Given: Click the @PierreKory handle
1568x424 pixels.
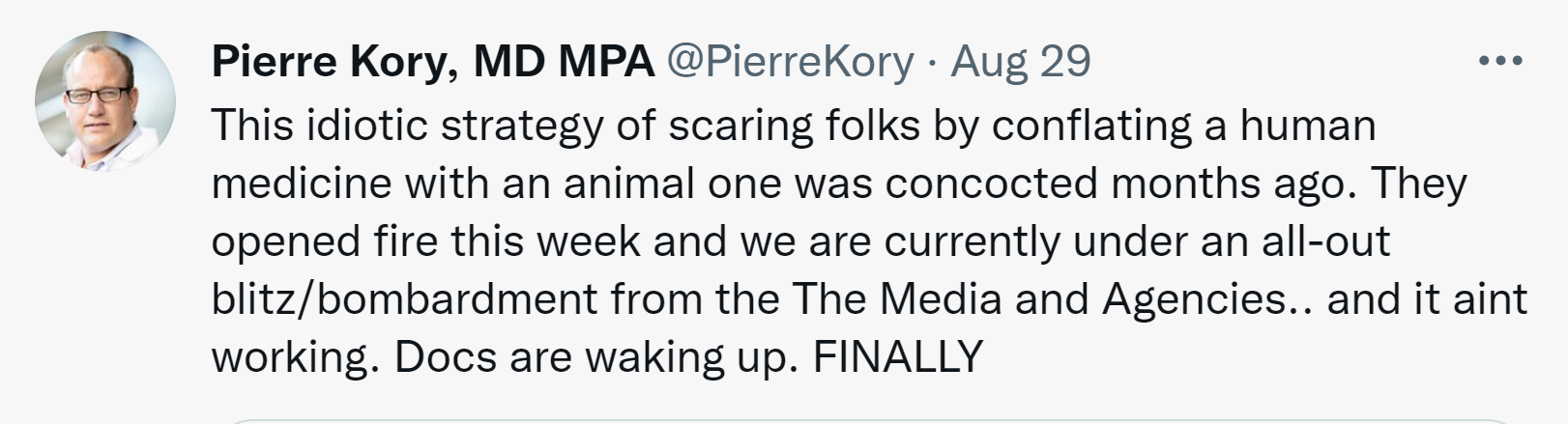Looking at the screenshot, I should [x=790, y=62].
